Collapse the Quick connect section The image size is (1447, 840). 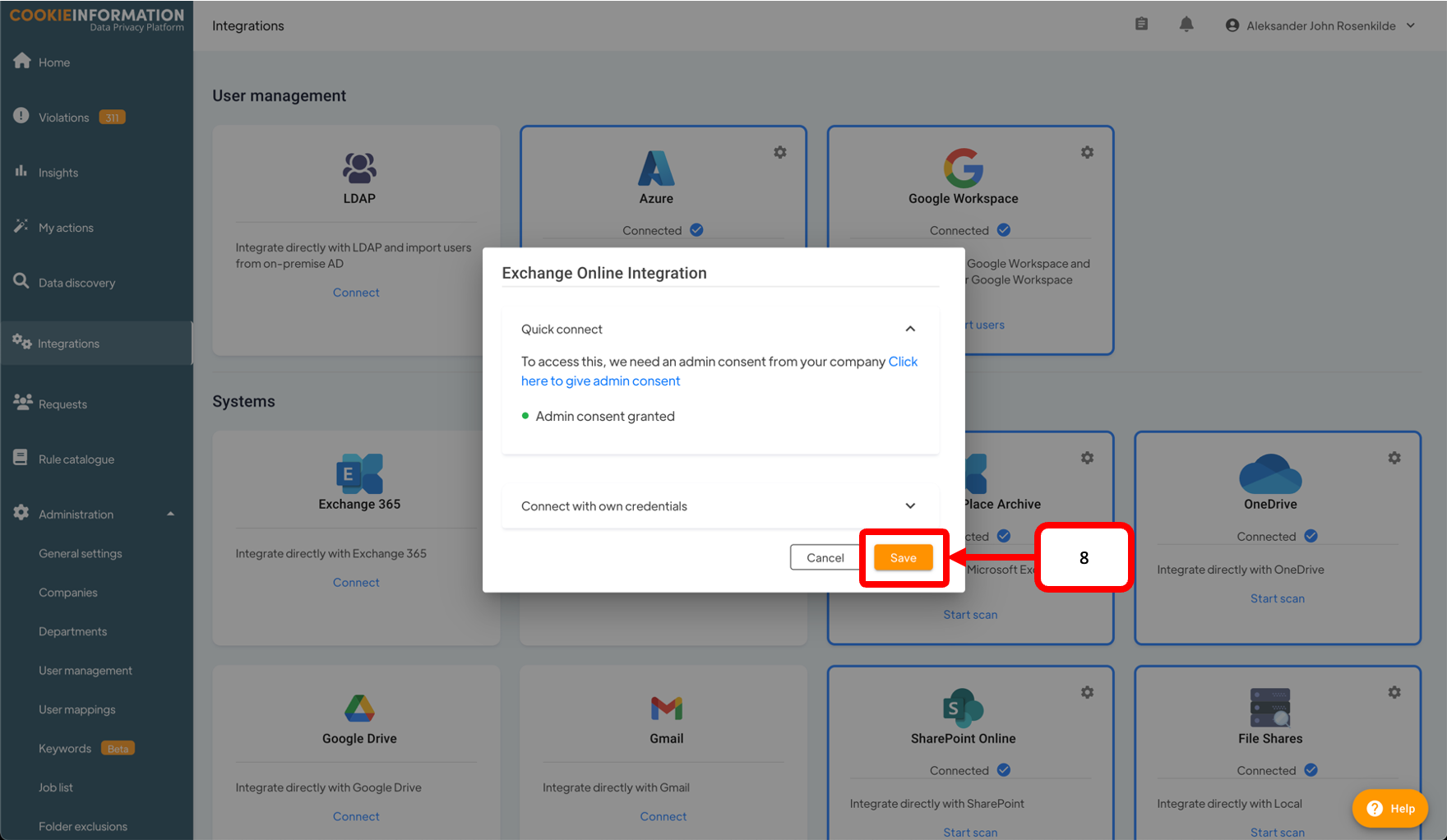910,329
